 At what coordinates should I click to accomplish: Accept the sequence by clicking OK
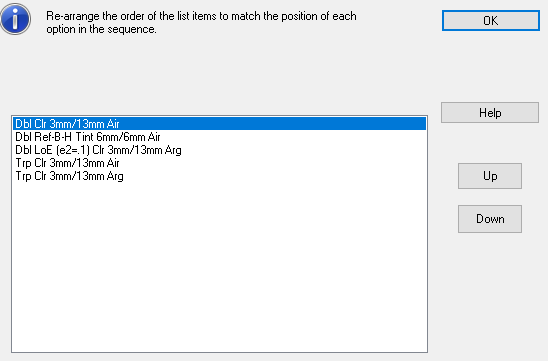coord(491,21)
